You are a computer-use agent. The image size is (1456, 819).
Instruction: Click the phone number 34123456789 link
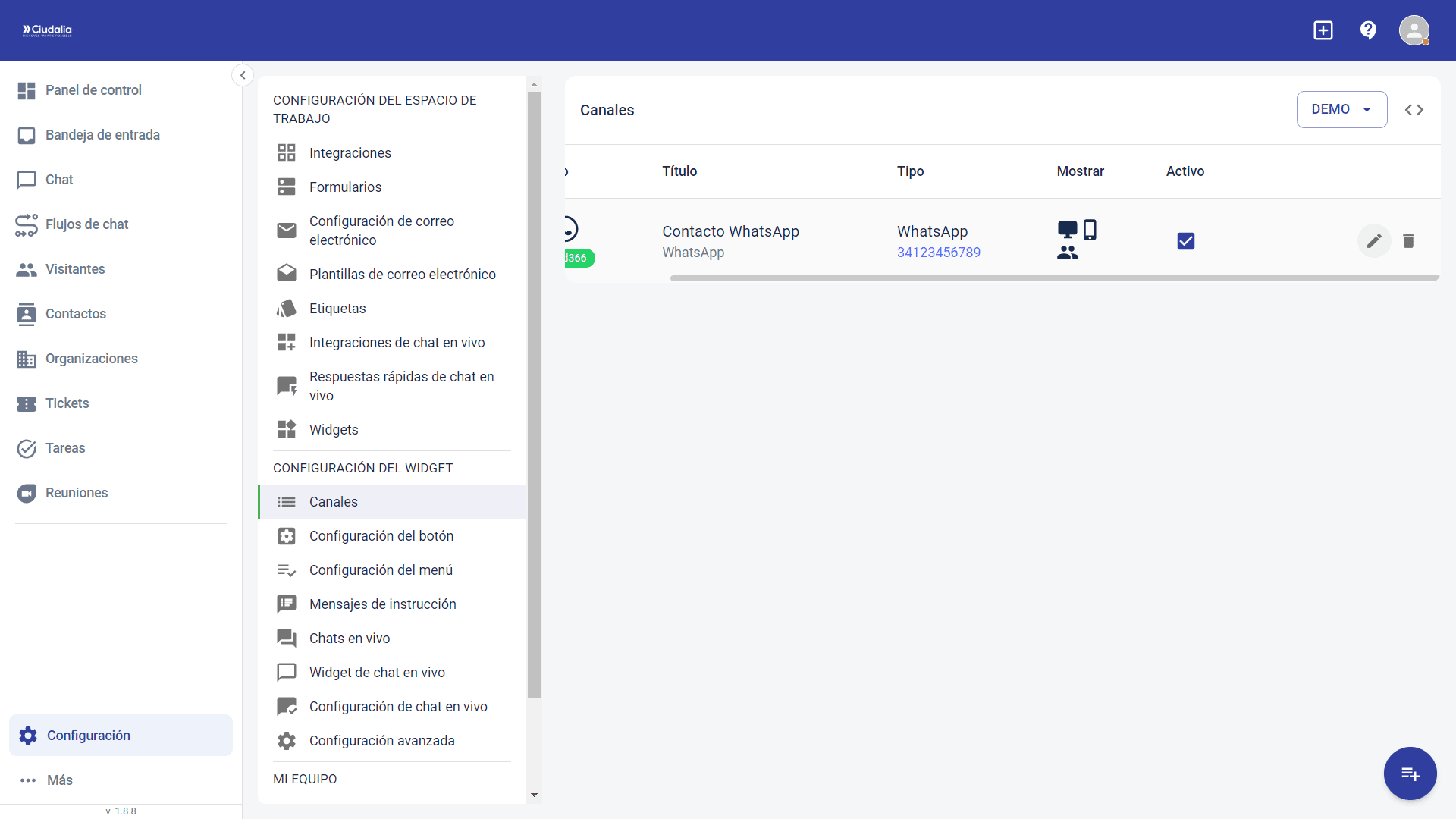pyautogui.click(x=938, y=253)
